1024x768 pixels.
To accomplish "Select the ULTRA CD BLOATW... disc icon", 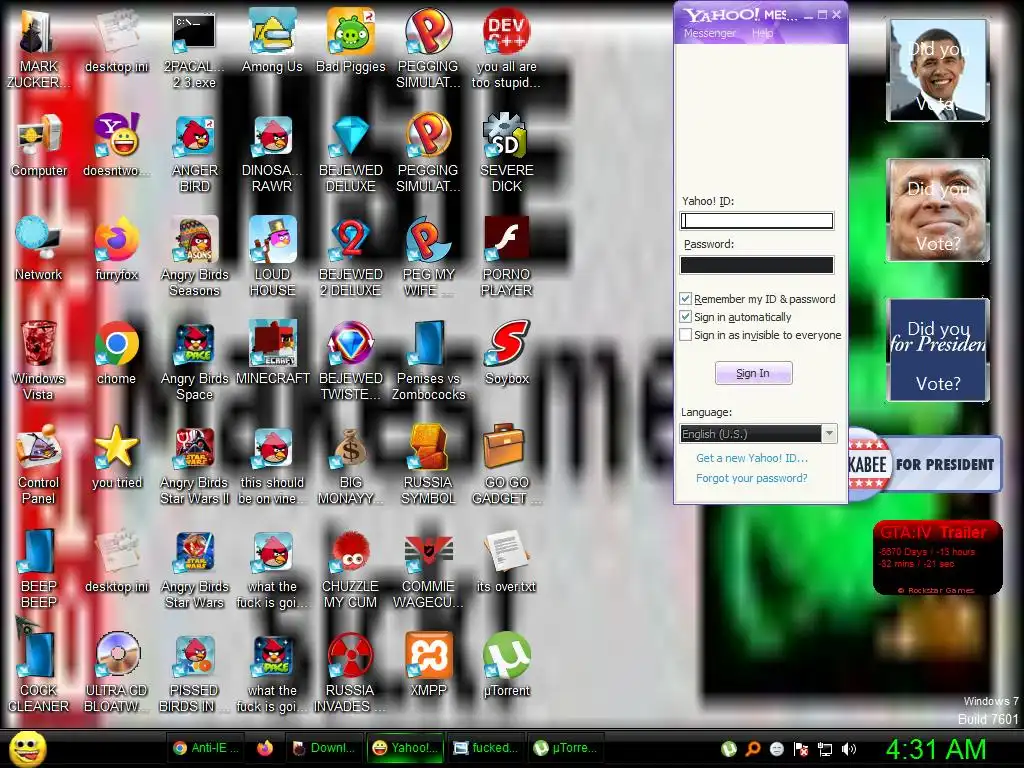I will tap(117, 672).
